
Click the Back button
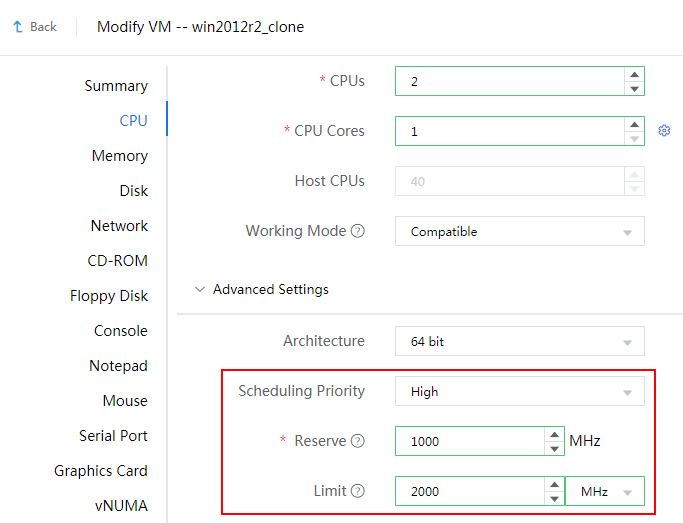pyautogui.click(x=35, y=27)
